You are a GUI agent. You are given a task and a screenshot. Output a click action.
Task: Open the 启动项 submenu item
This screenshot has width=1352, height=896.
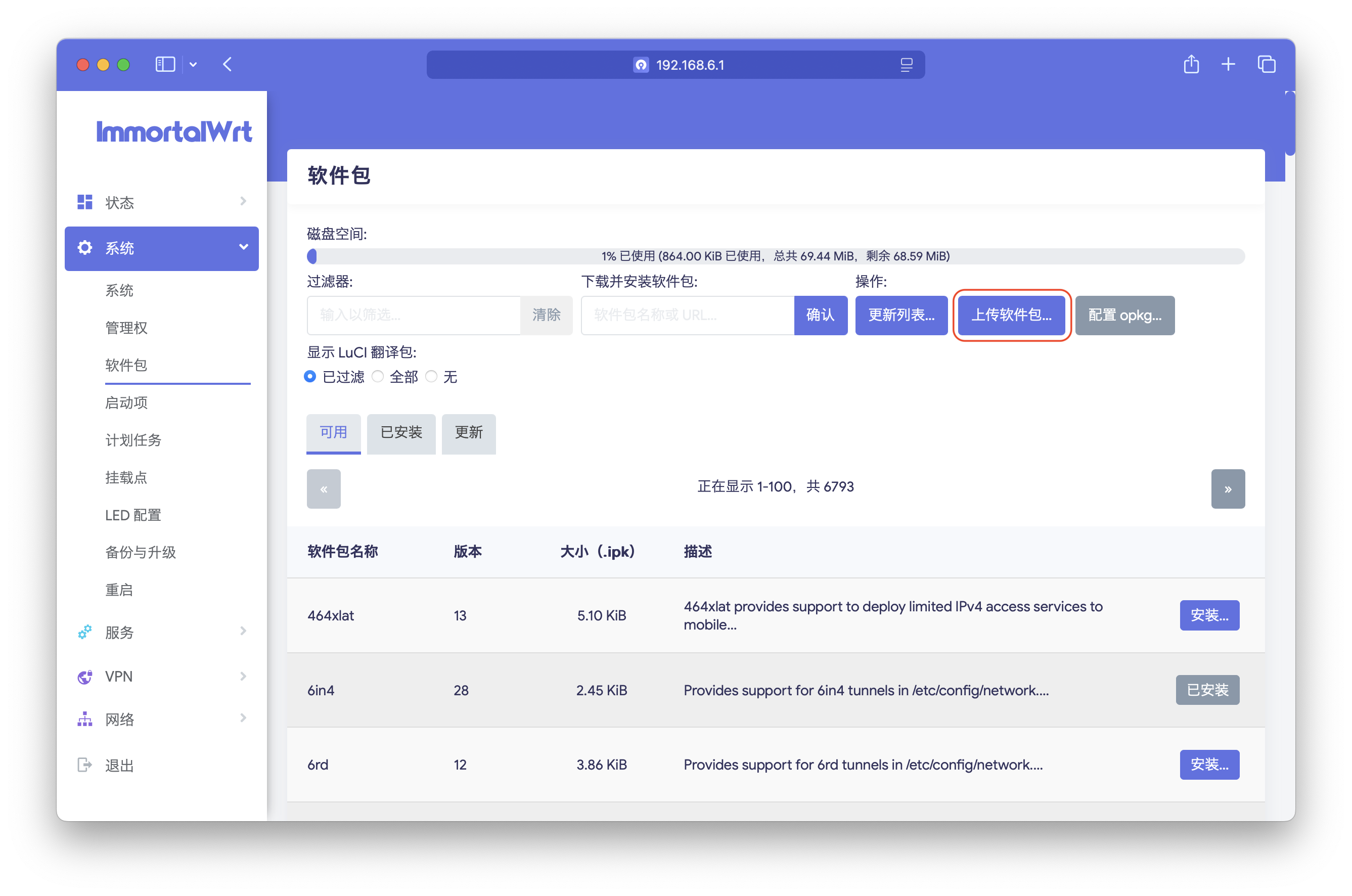point(126,403)
